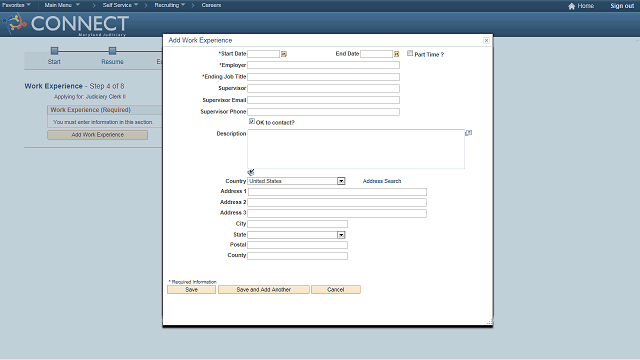Click the Start step label
Screen dimensions: 640x360
point(54,62)
